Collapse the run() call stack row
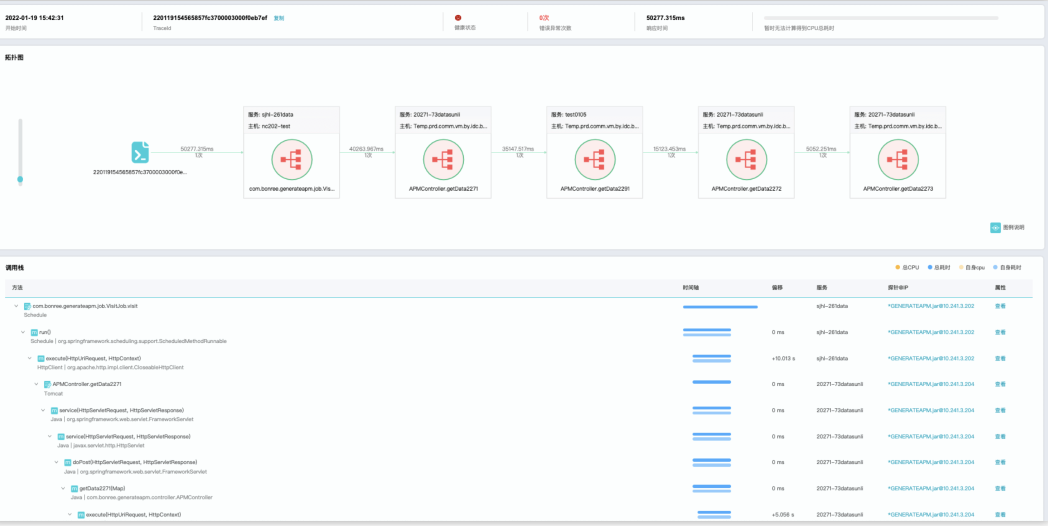 click(24, 332)
